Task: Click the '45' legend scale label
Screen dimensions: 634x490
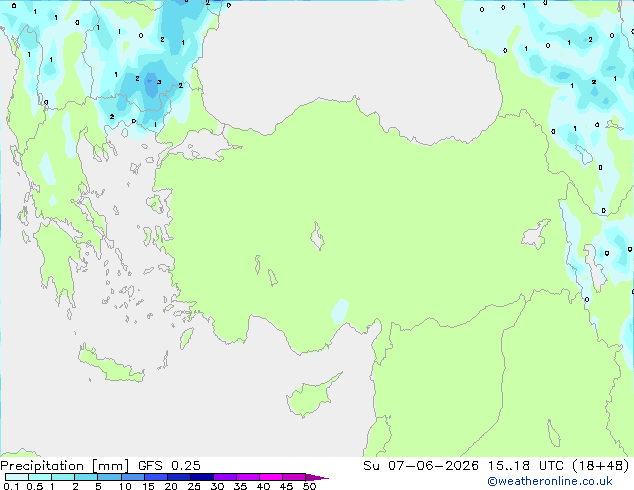Action: point(287,486)
